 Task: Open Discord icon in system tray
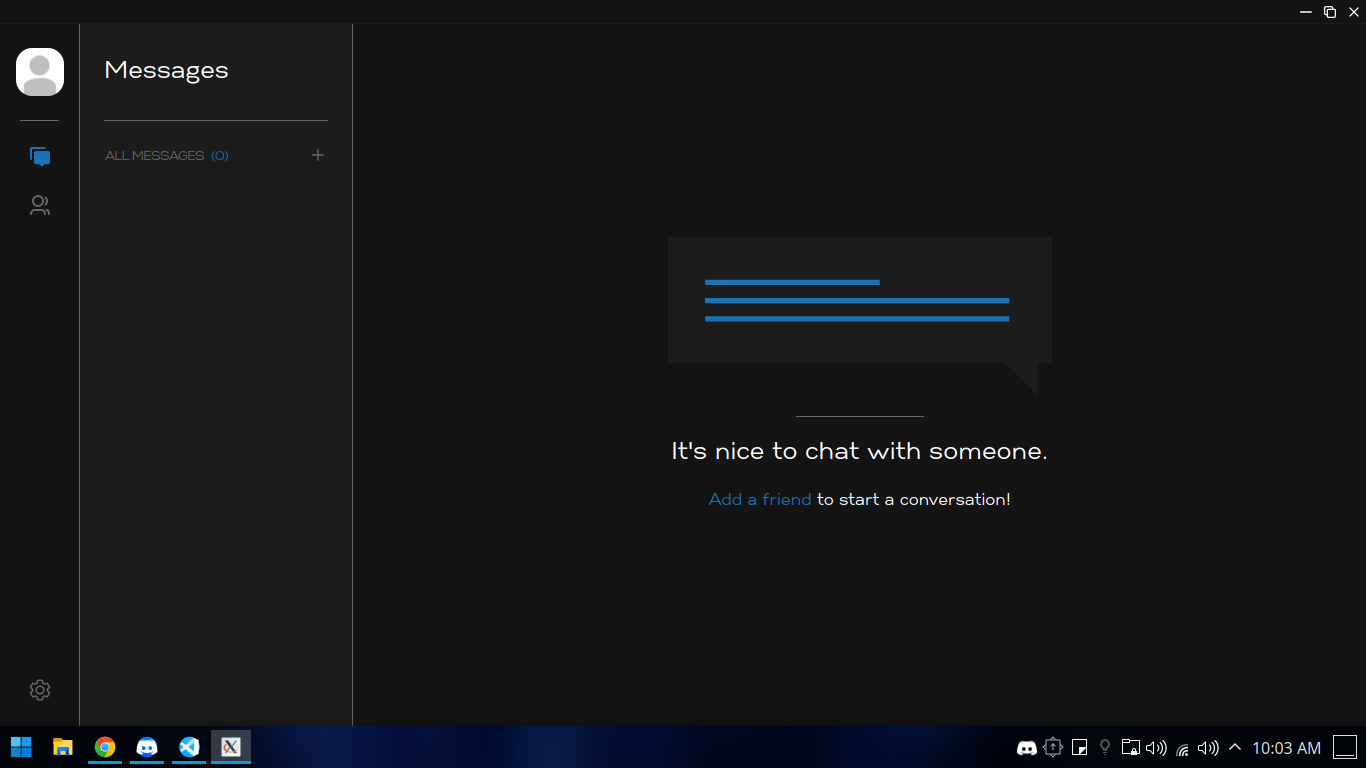point(1026,748)
